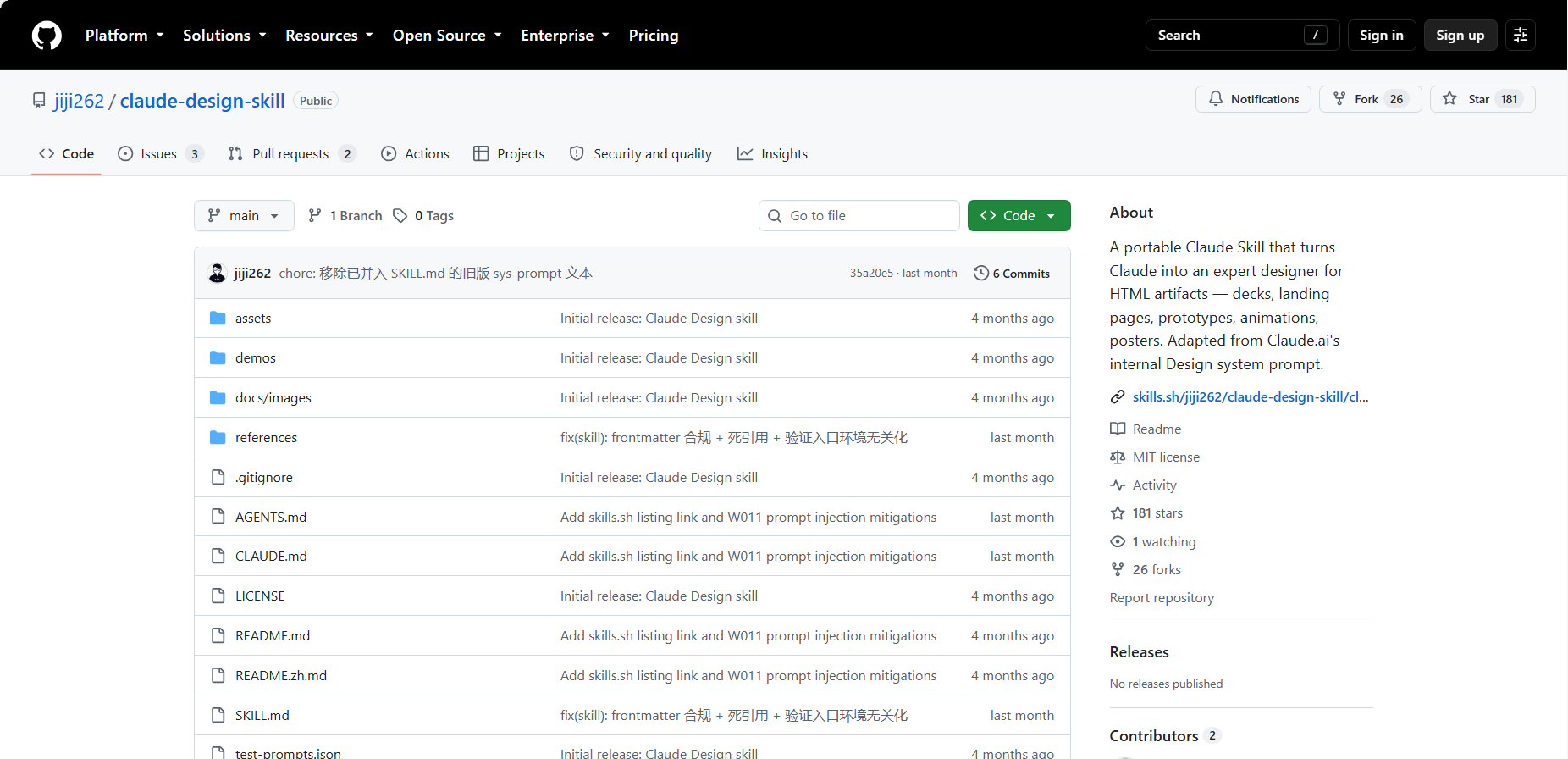Image resolution: width=1568 pixels, height=759 pixels.
Task: Click the README.md file icon
Action: tap(218, 636)
